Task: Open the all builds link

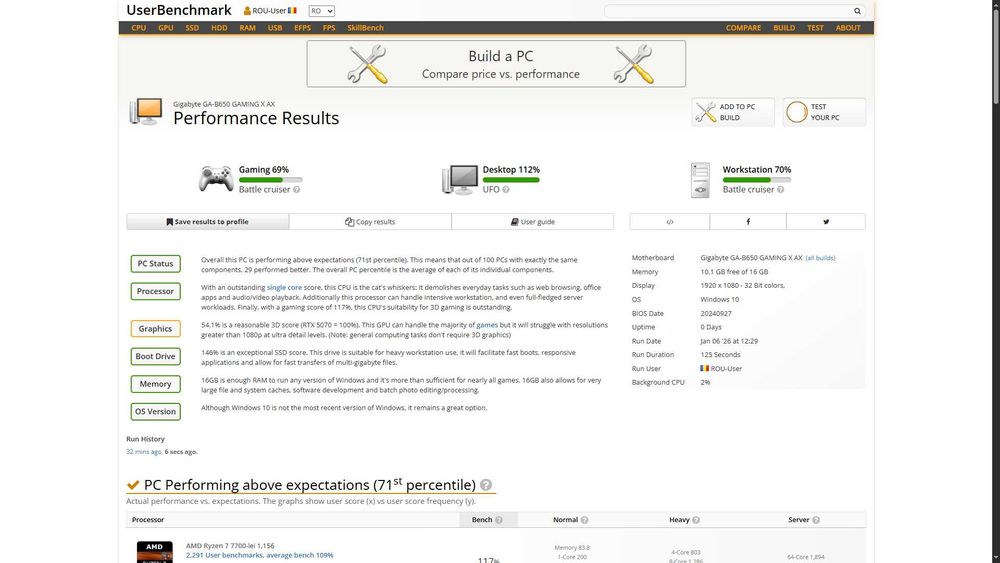Action: pyautogui.click(x=820, y=258)
